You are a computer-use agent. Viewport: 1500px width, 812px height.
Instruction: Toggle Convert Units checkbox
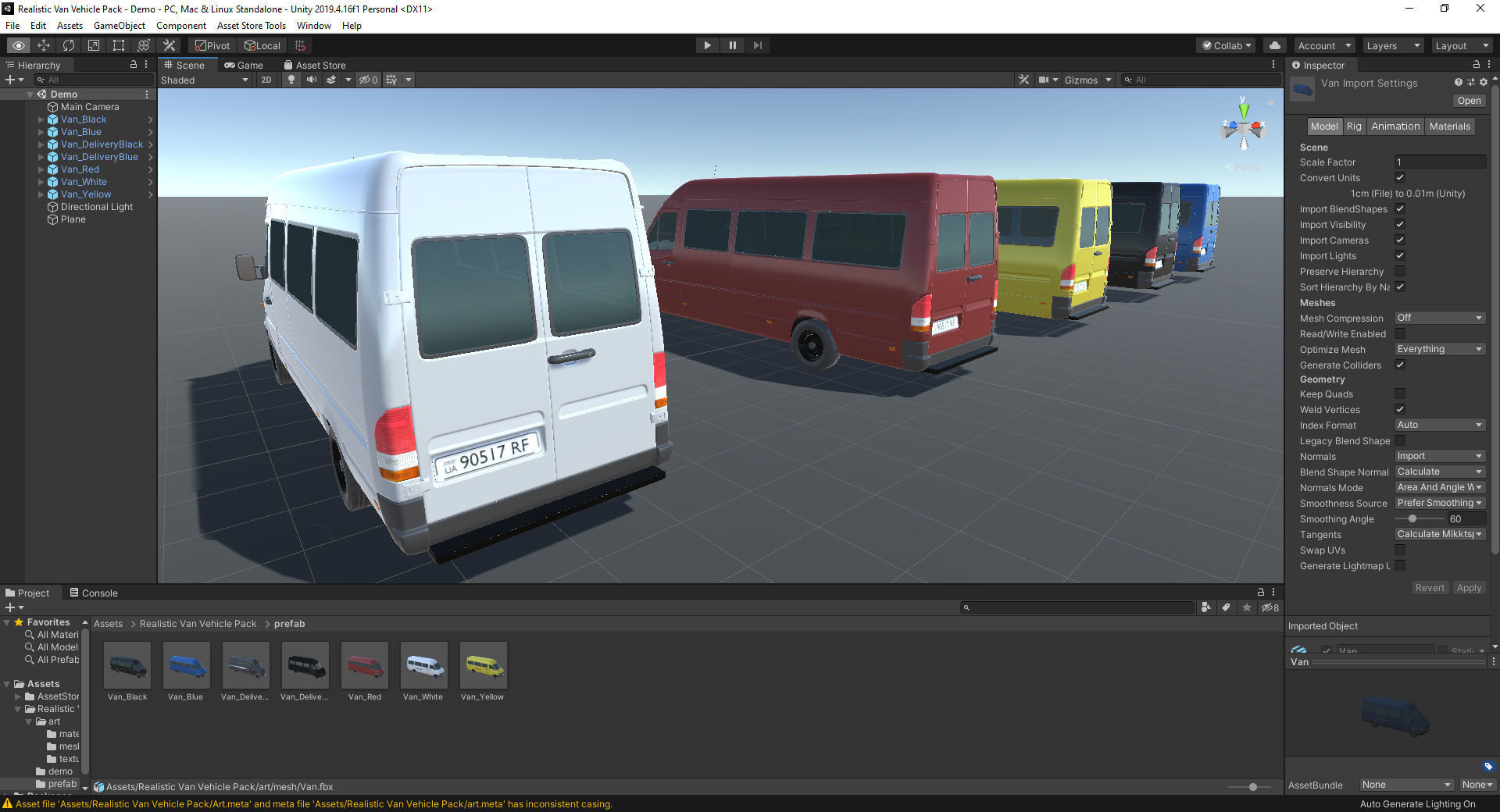point(1400,177)
